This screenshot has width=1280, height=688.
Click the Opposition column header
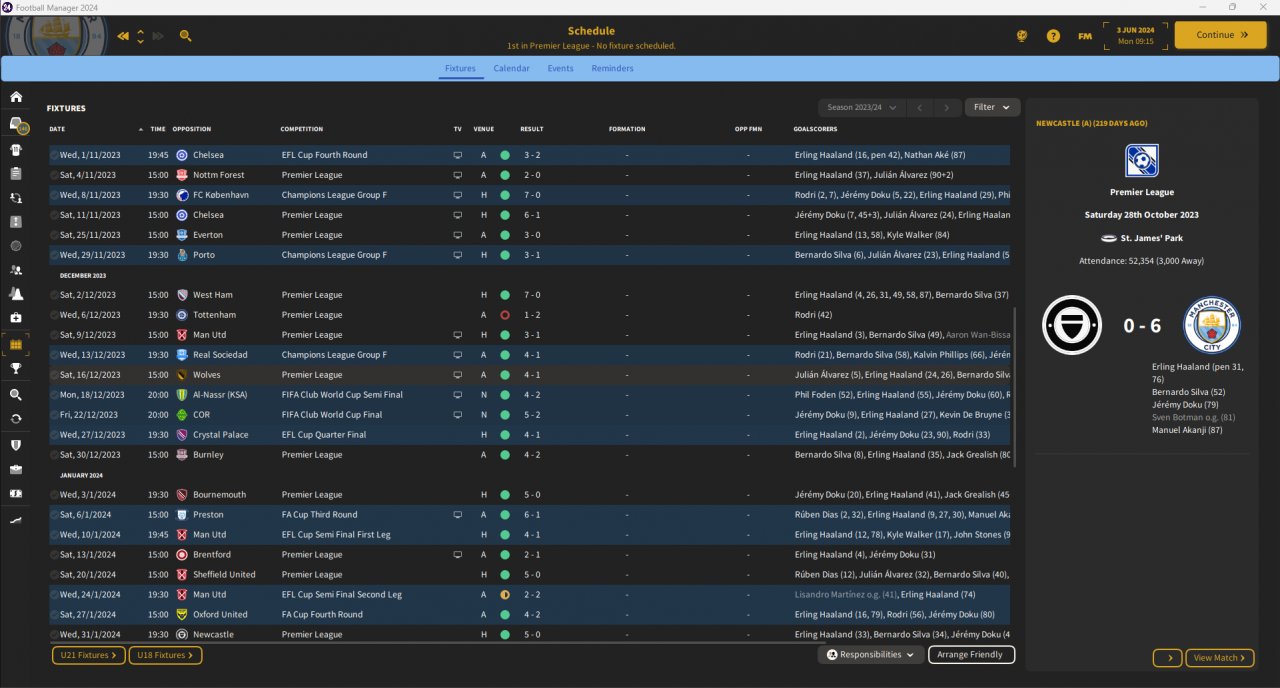point(192,129)
